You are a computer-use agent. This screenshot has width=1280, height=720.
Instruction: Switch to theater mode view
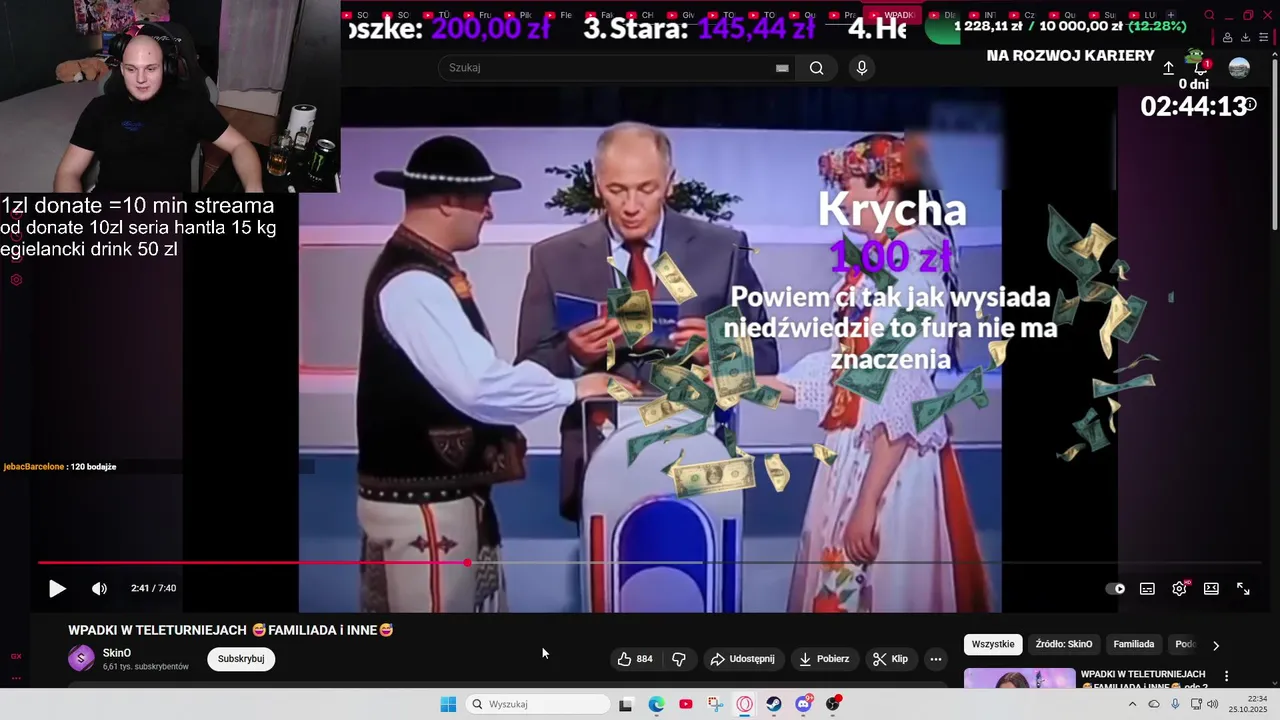(x=1211, y=589)
